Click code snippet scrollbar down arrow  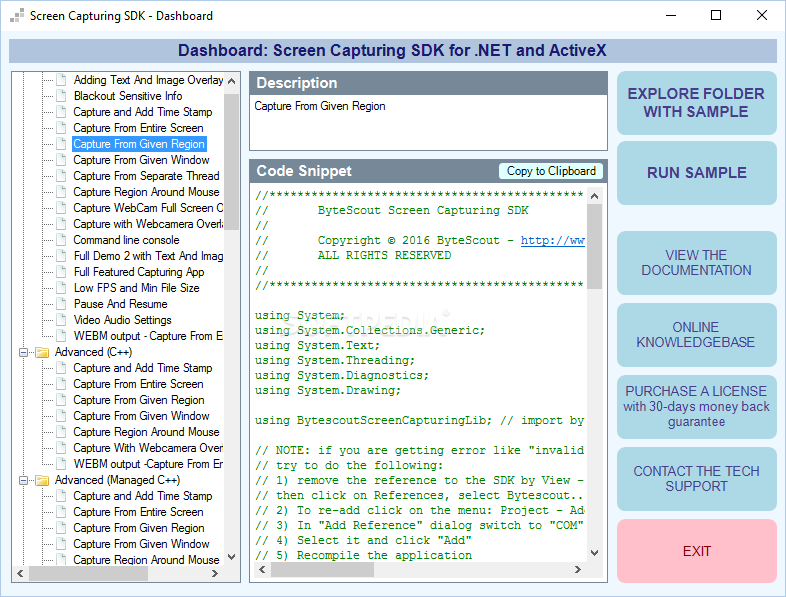point(595,553)
